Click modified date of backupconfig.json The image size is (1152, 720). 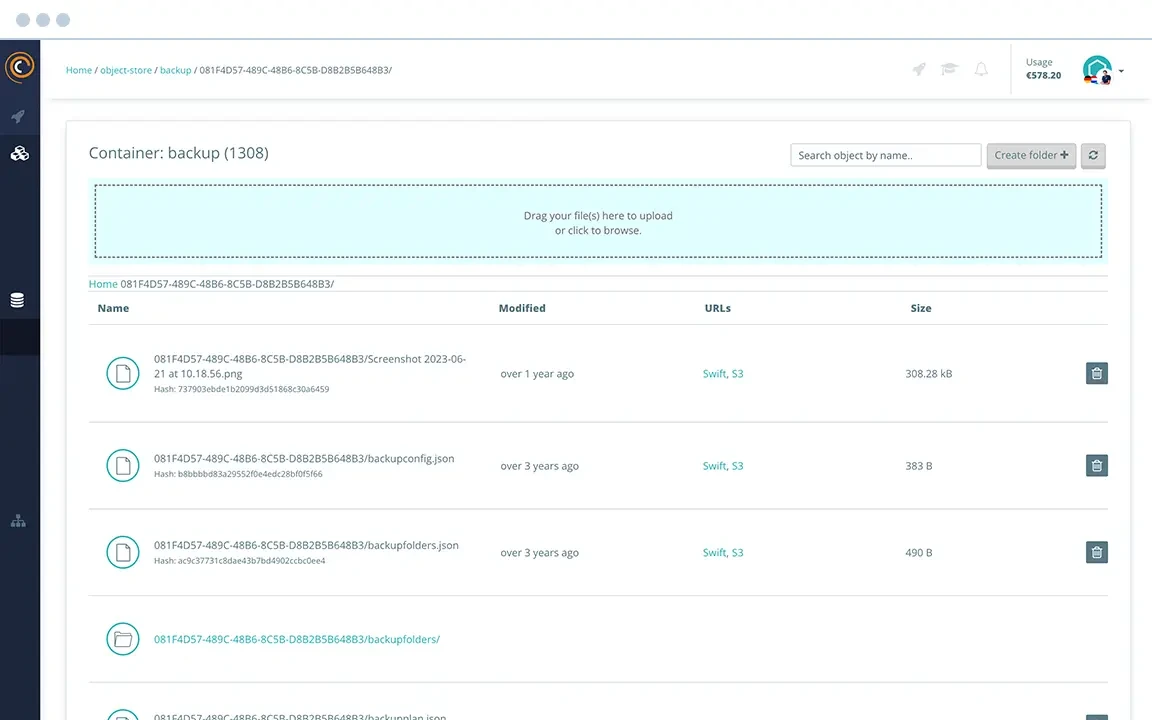(539, 466)
